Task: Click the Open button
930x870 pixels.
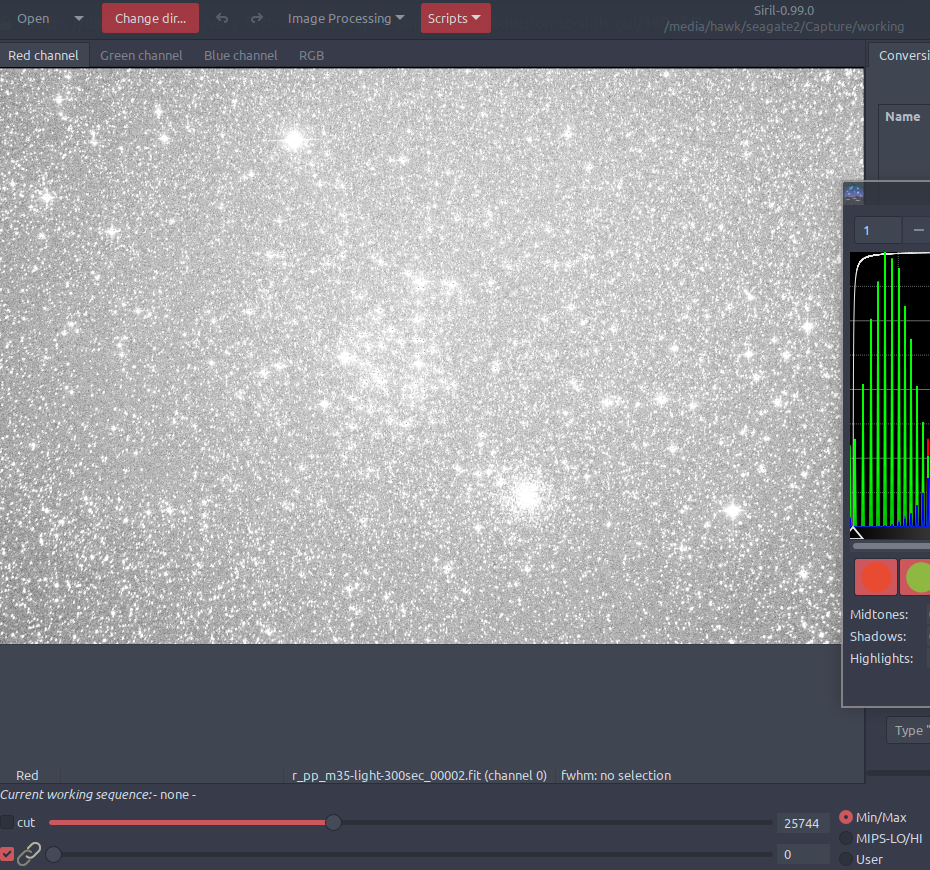Action: (x=33, y=18)
